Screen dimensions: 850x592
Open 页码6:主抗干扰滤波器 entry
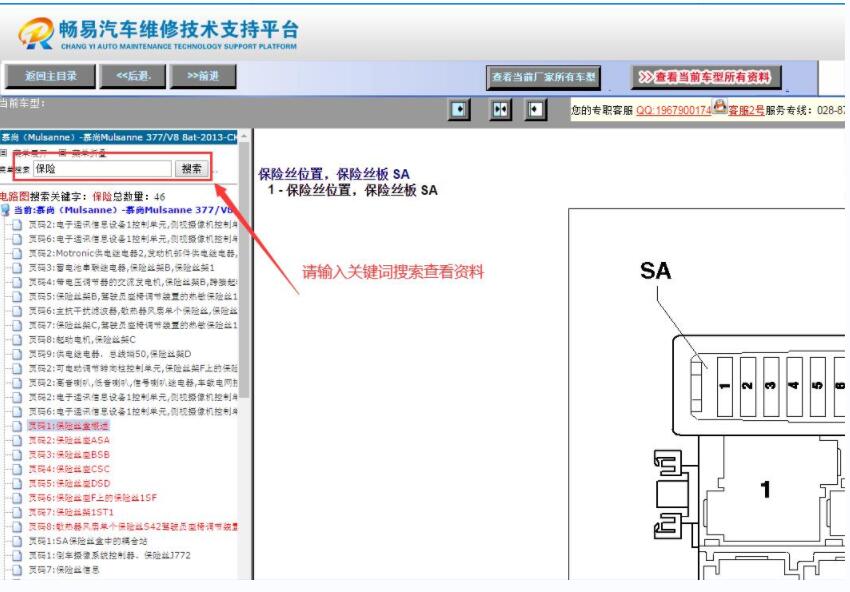pos(133,311)
